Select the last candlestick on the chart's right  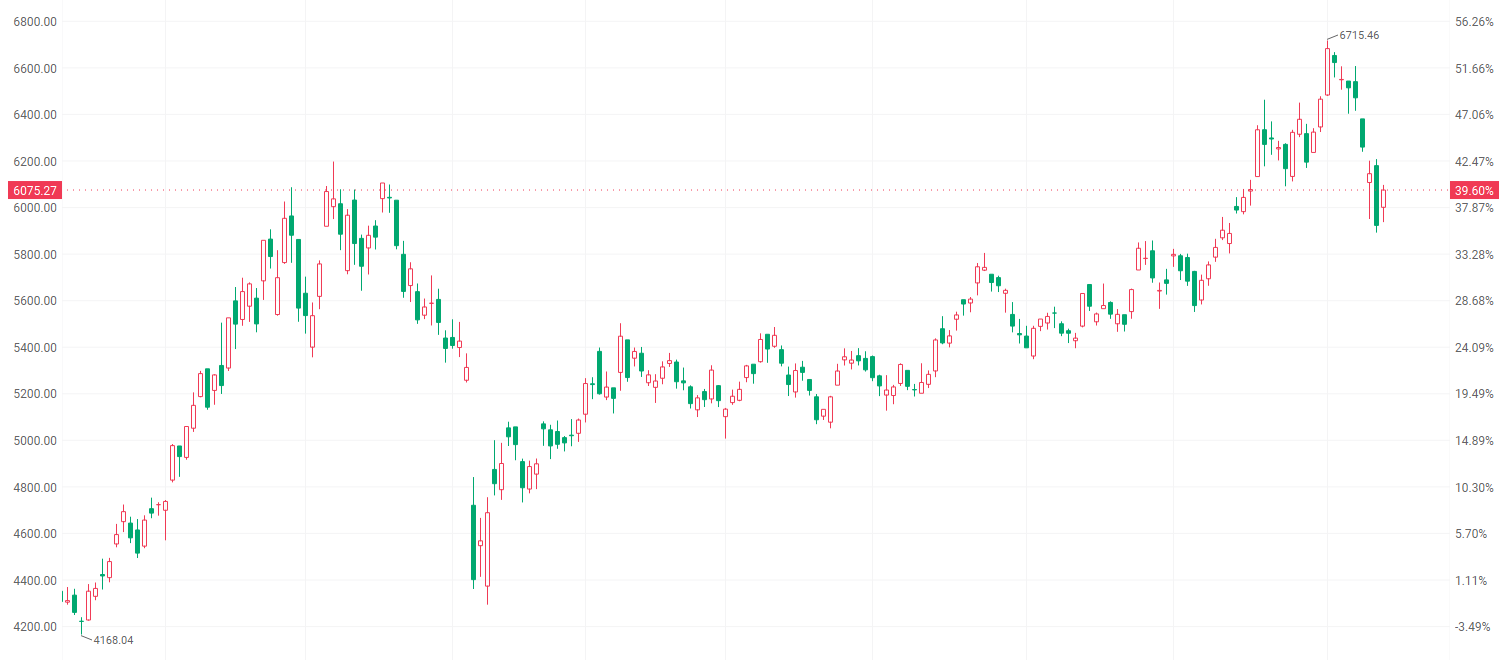pos(1384,198)
